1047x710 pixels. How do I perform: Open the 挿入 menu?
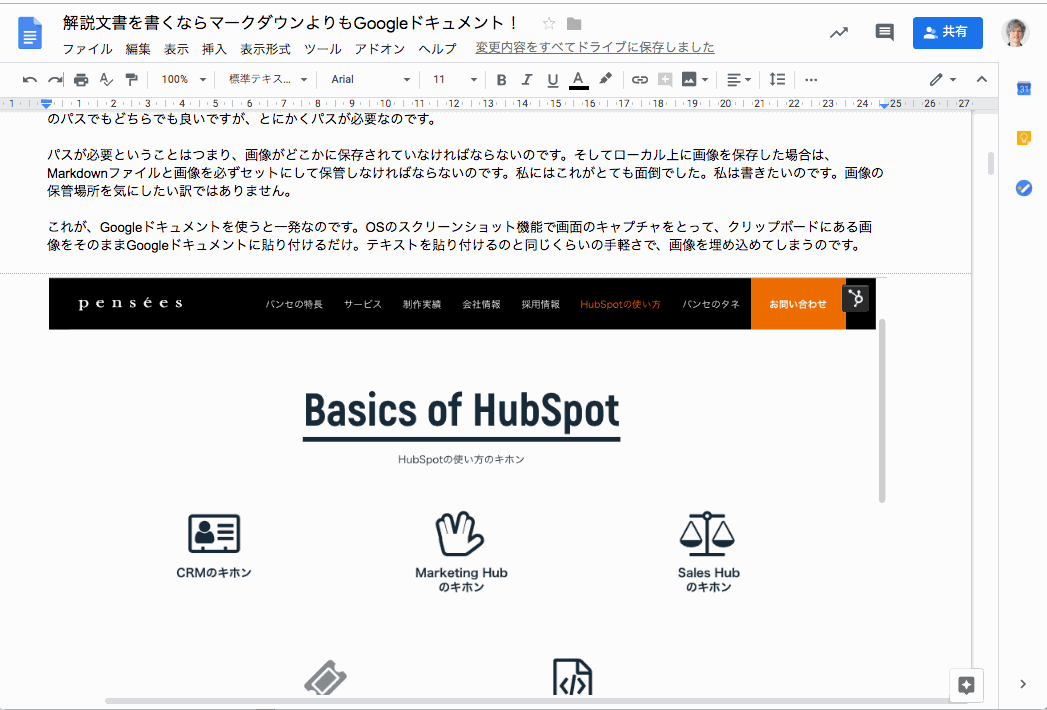click(214, 48)
